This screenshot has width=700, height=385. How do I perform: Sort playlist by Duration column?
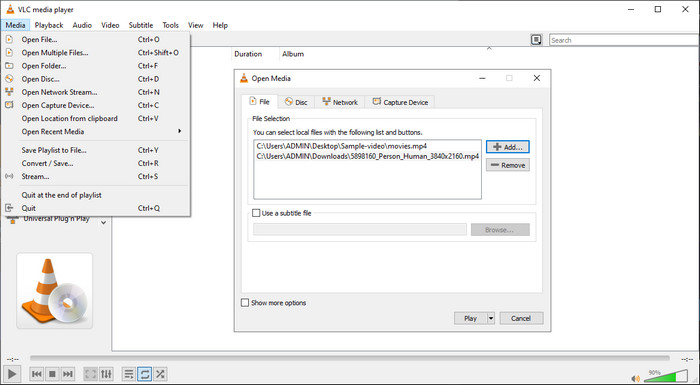(x=248, y=54)
